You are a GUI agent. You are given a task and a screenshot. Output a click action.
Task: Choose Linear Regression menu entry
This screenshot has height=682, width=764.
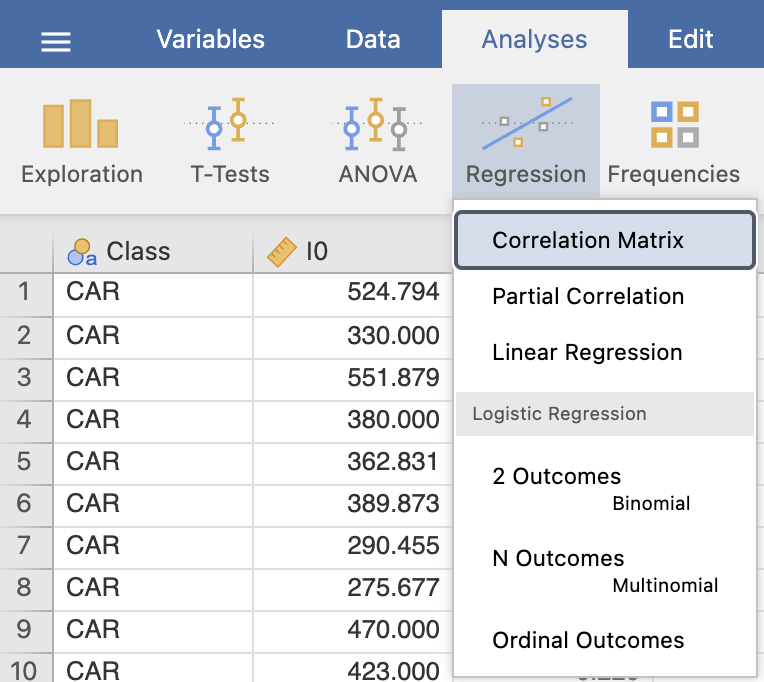tap(605, 352)
